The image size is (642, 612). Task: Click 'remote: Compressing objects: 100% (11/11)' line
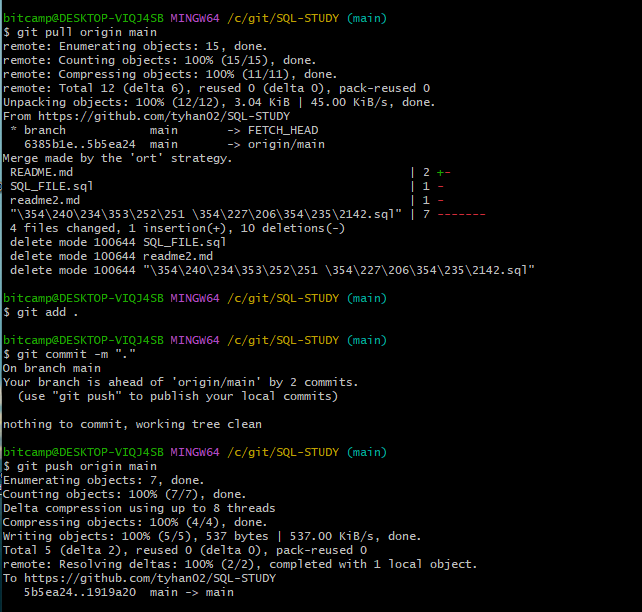170,74
